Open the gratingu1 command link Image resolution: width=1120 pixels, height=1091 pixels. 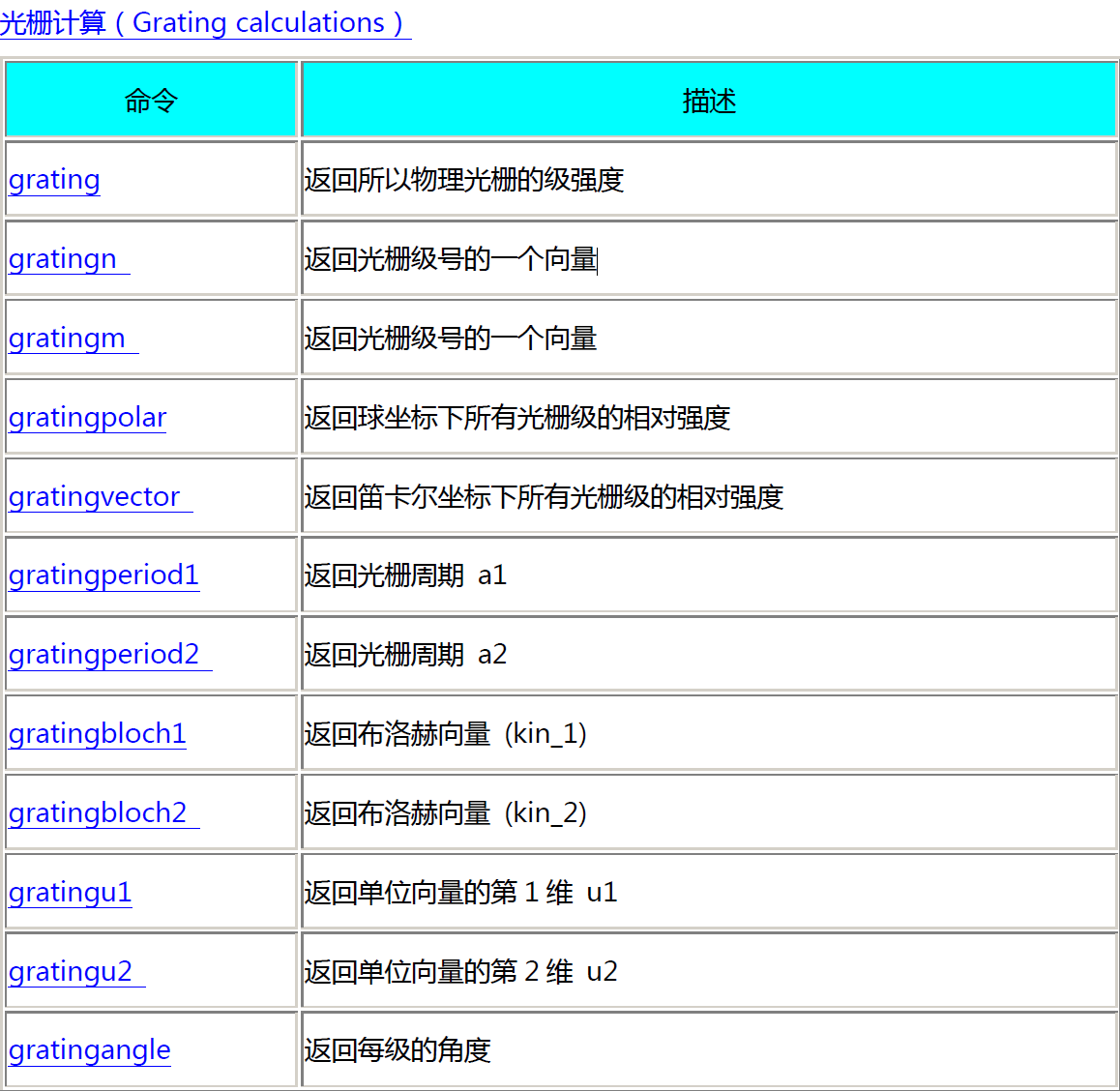coord(70,893)
